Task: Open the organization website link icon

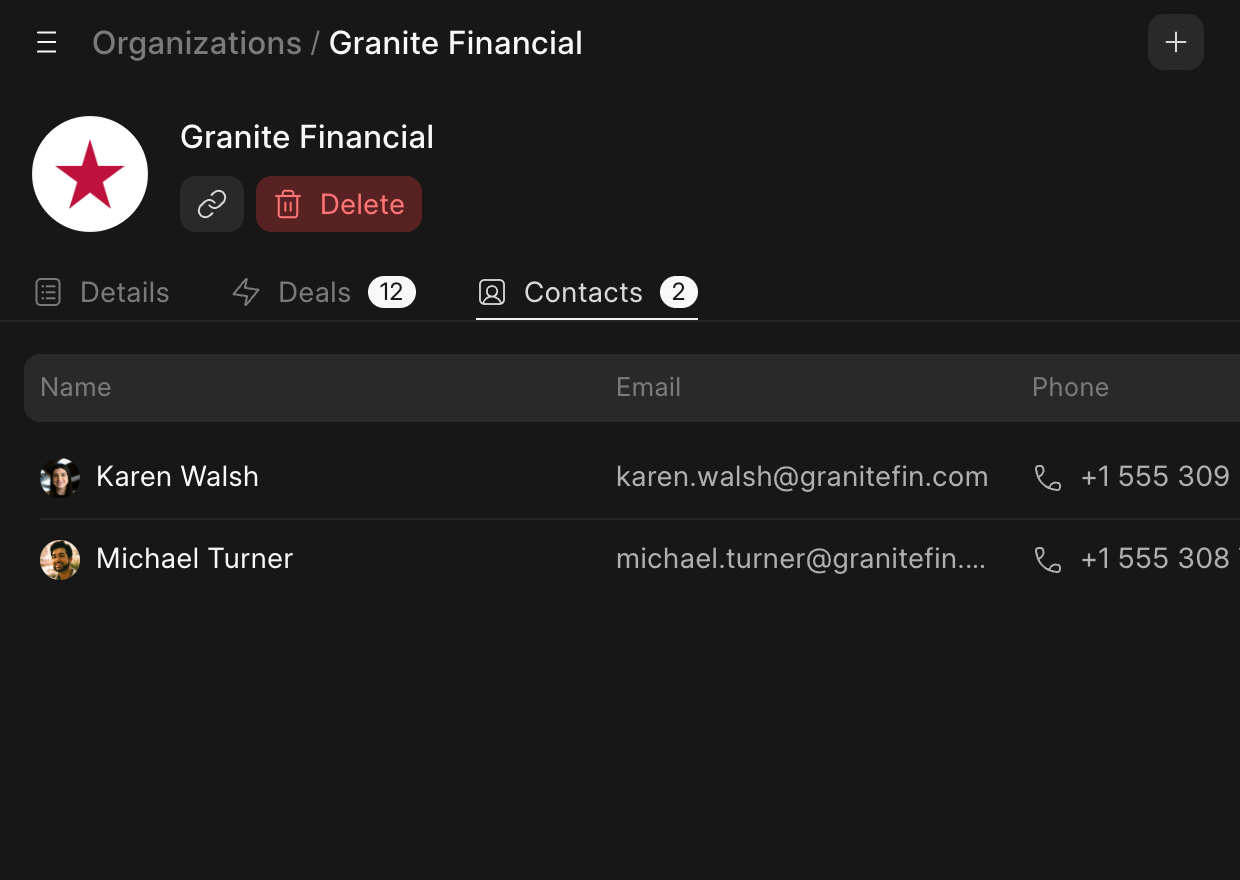Action: pyautogui.click(x=212, y=204)
